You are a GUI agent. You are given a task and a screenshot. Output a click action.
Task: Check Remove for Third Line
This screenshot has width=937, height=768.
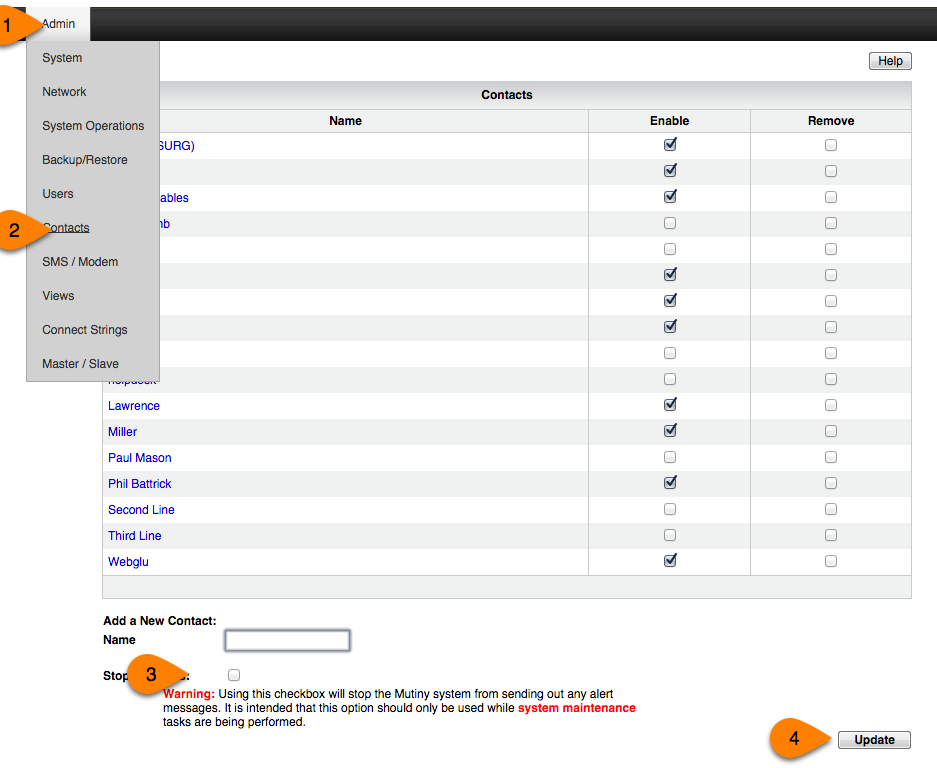831,535
